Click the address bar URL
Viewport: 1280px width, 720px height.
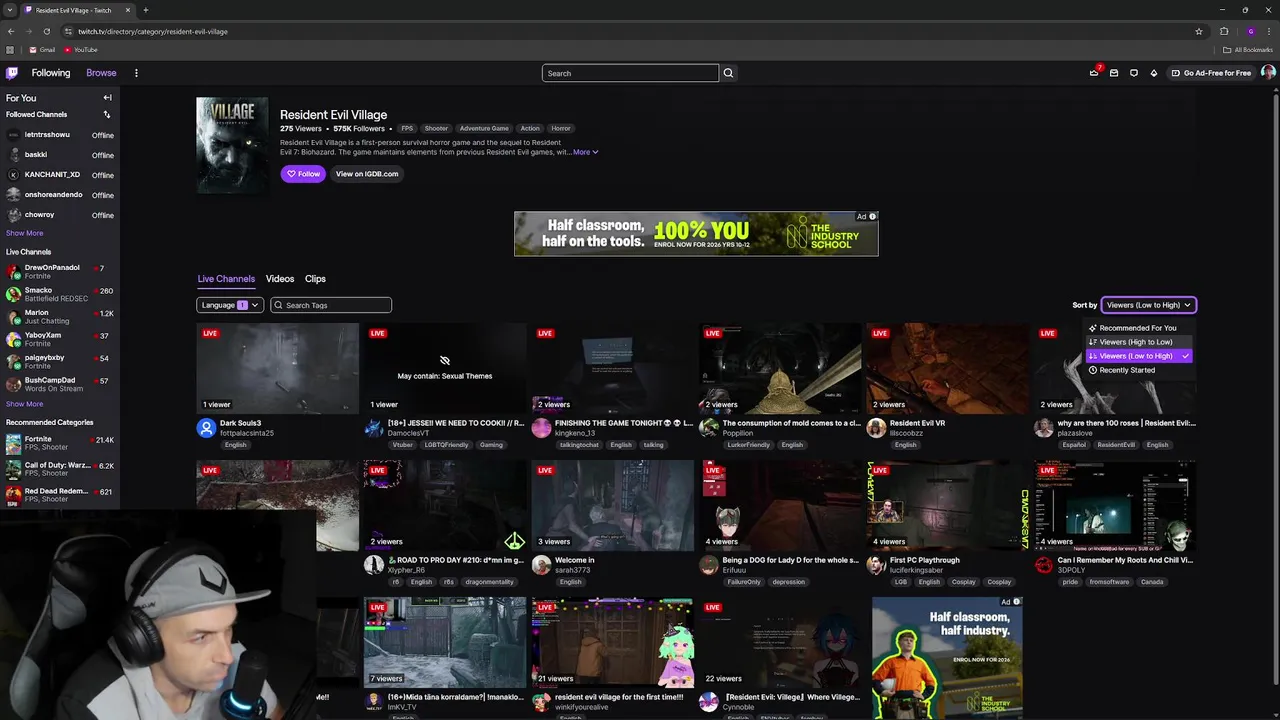152,31
